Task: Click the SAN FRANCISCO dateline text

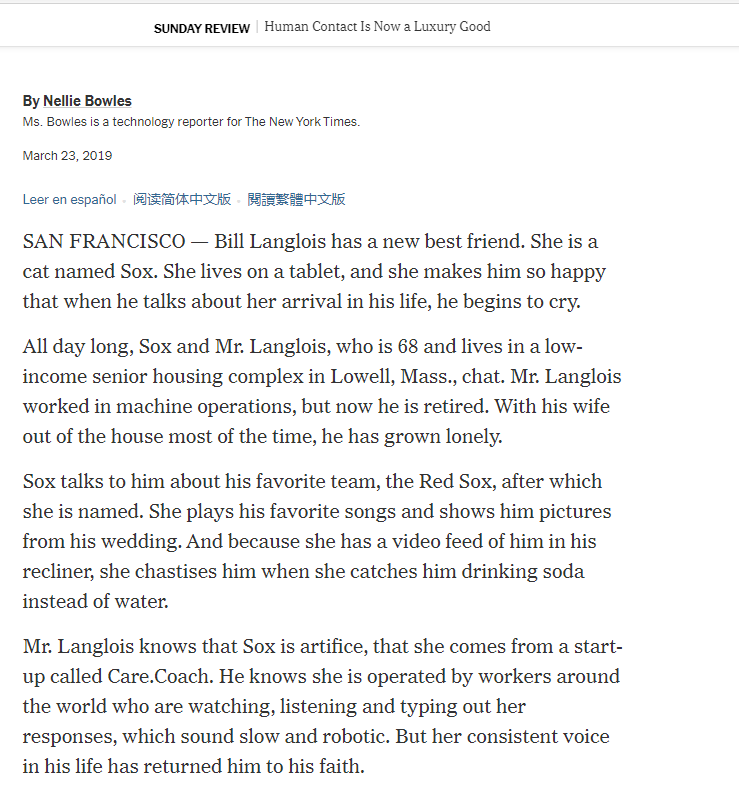Action: click(104, 241)
